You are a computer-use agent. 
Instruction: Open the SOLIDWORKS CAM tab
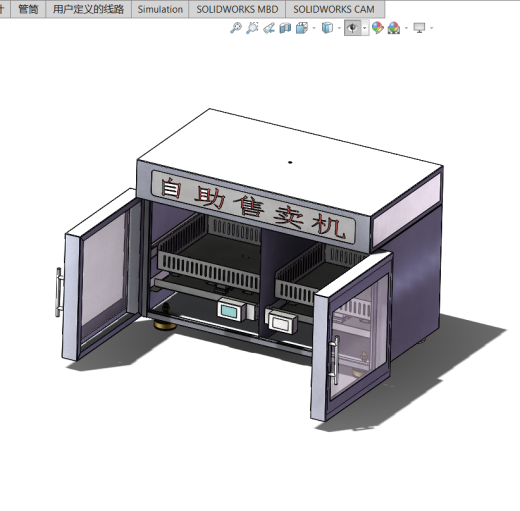[x=334, y=9]
